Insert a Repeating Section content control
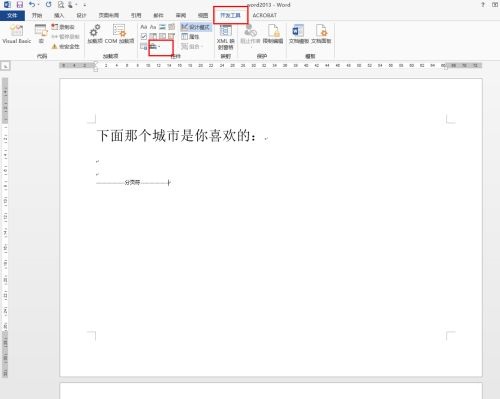Screen dimensions: 500x399 pyautogui.click(x=143, y=46)
